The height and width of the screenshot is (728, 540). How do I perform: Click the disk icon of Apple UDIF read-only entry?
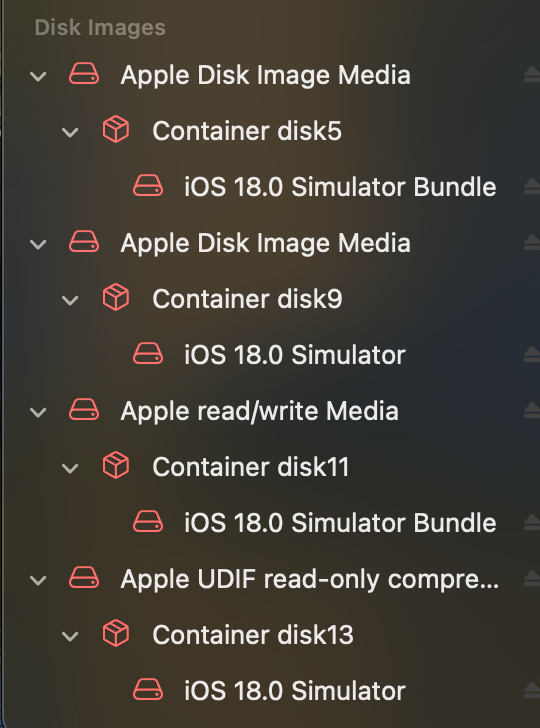coord(84,578)
